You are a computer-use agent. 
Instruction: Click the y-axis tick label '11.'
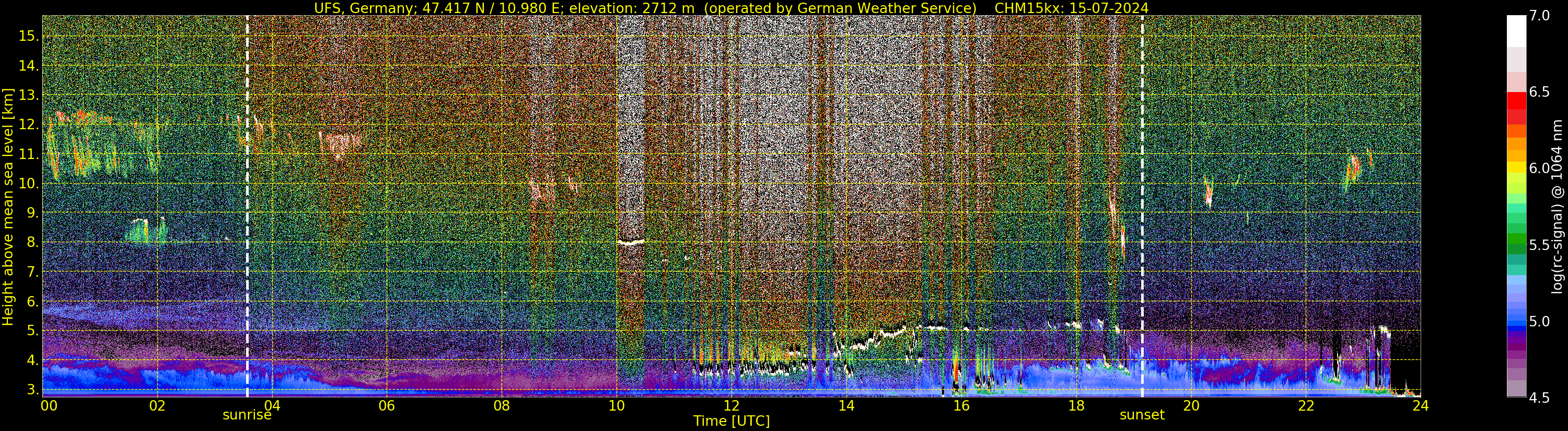pyautogui.click(x=29, y=154)
